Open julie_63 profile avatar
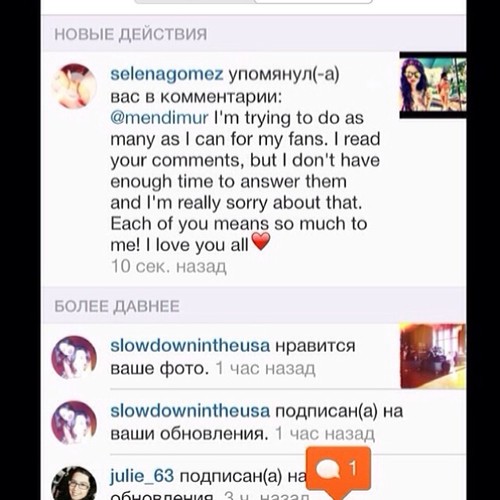This screenshot has width=500, height=500. [74, 483]
